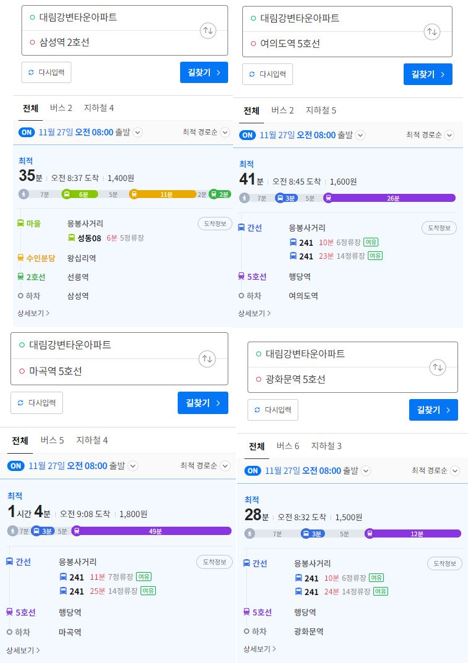Open departure time dropdown in 광화문역 panel
This screenshot has height=670, width=472.
tap(366, 471)
